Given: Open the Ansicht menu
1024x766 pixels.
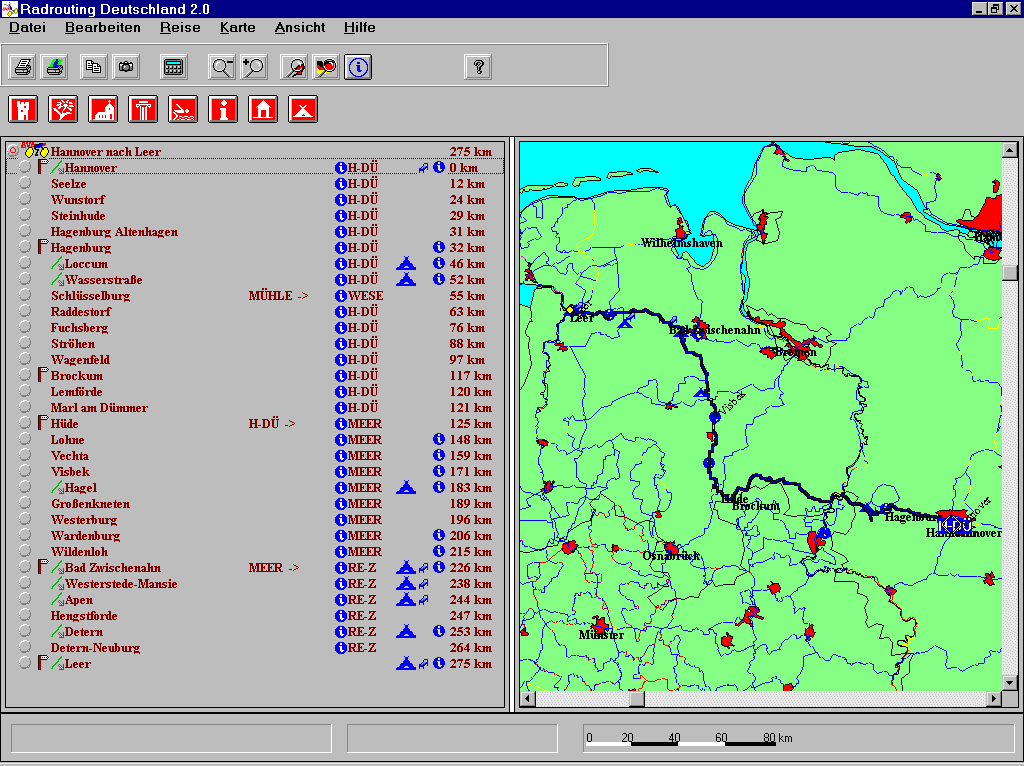Looking at the screenshot, I should [300, 27].
